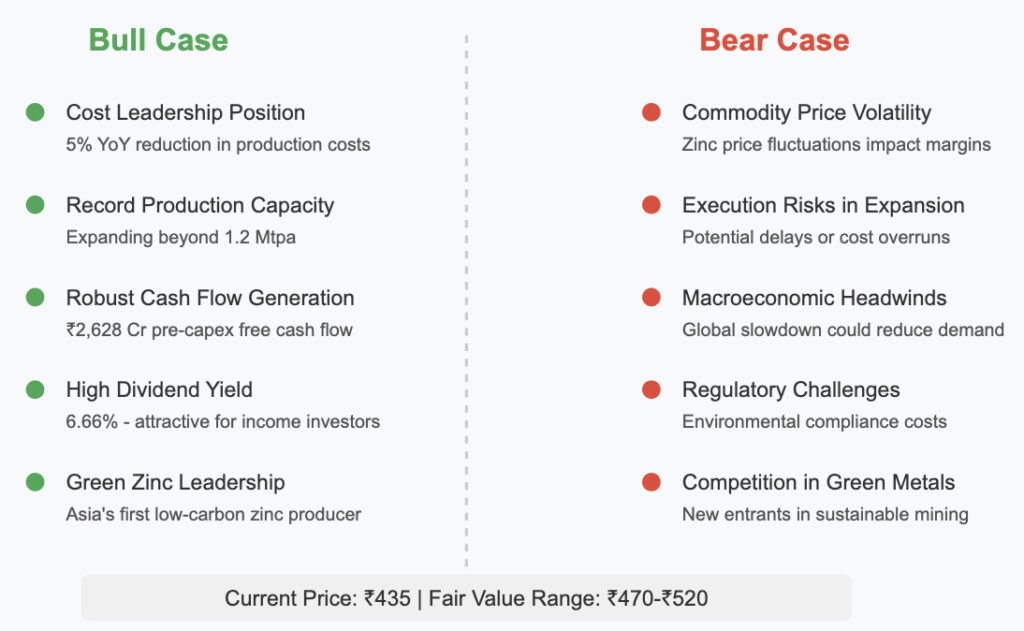Click 'Zinc price fluctuations impact margins' line

click(x=837, y=144)
